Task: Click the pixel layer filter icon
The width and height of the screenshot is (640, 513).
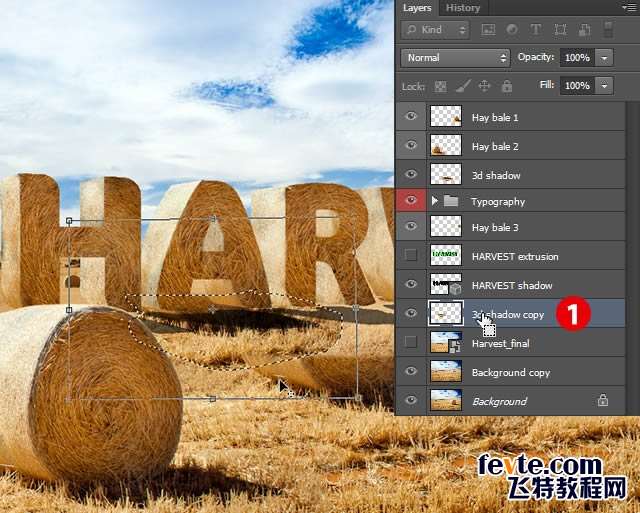Action: pyautogui.click(x=489, y=31)
